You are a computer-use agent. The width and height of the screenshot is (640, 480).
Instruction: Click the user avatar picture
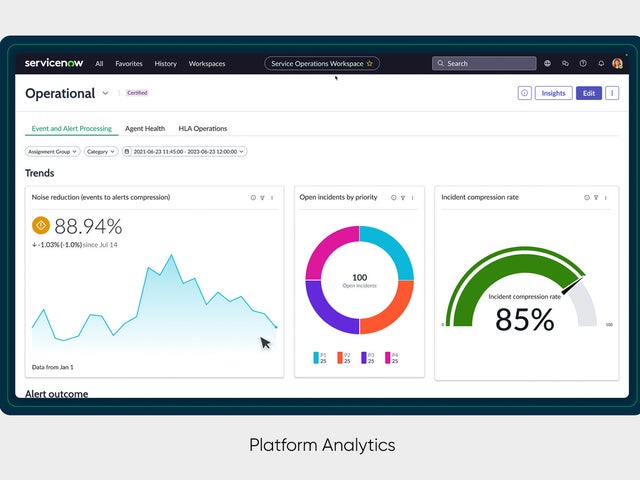point(618,63)
